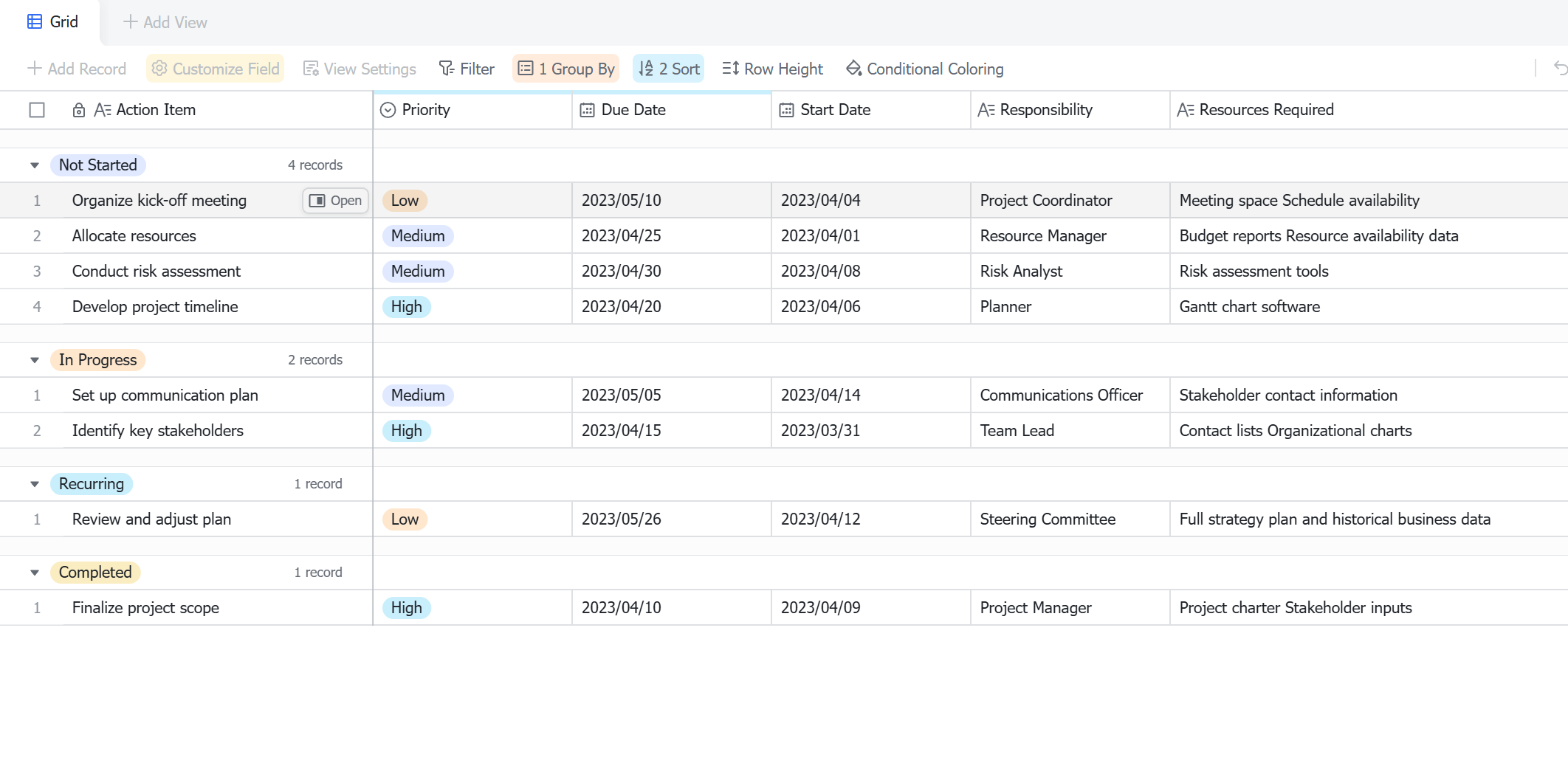Click the In Progress status tag
The width and height of the screenshot is (1568, 760).
pyautogui.click(x=98, y=360)
